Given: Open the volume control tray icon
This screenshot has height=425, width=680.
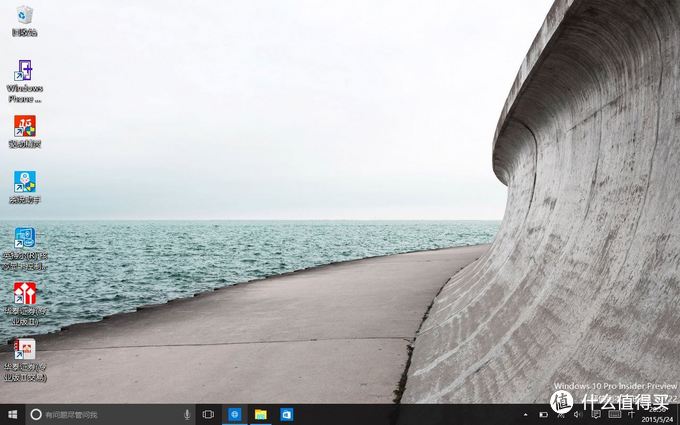Looking at the screenshot, I should tap(577, 415).
